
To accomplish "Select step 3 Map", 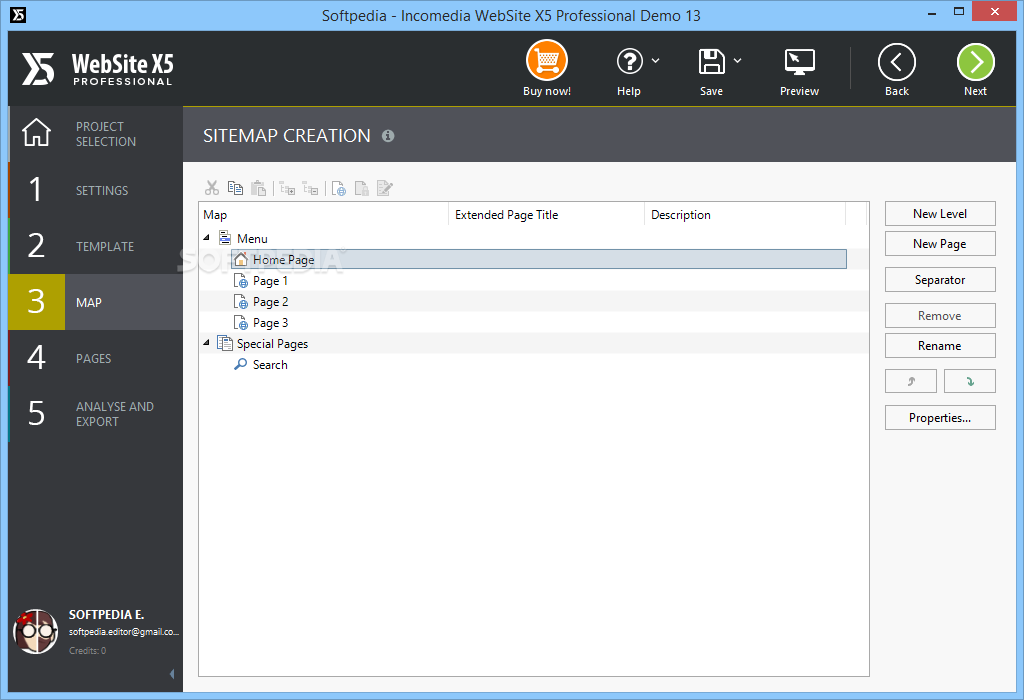I will click(x=95, y=302).
